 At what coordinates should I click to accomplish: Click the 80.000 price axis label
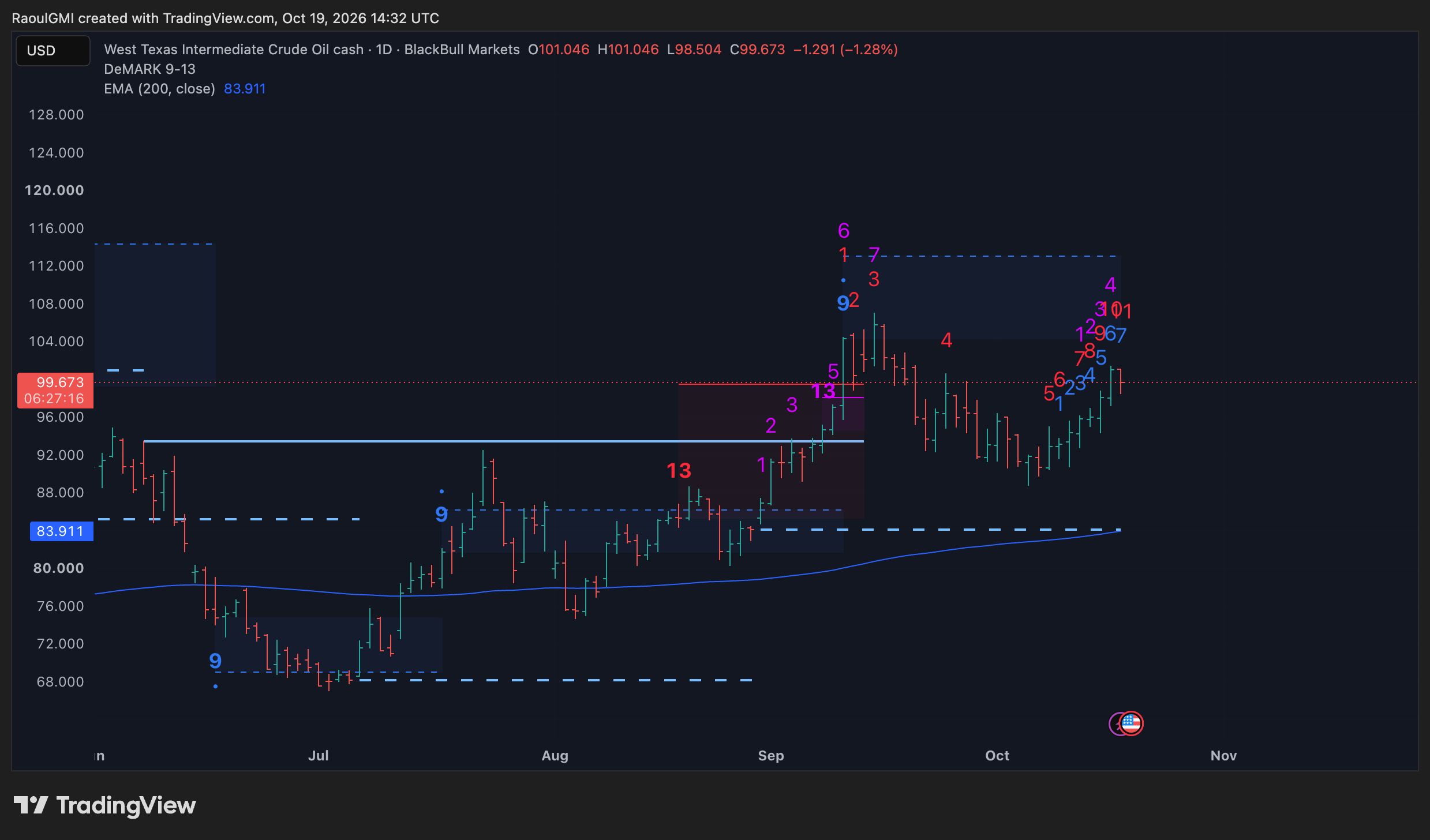[x=59, y=568]
